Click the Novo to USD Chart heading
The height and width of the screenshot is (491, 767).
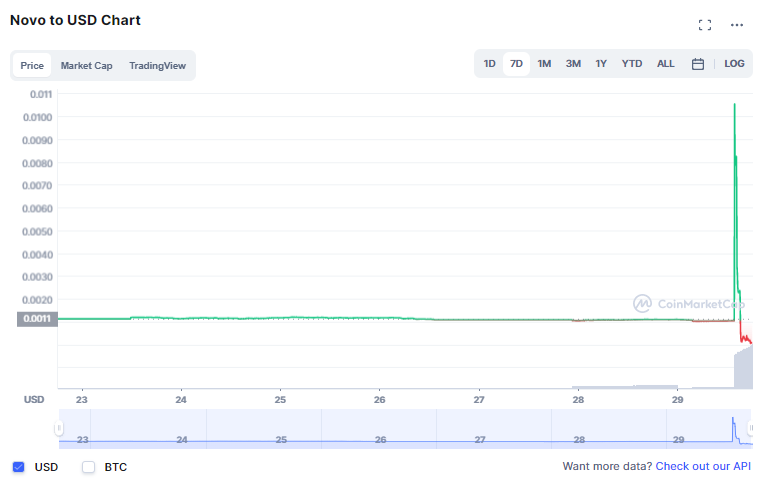tap(75, 20)
